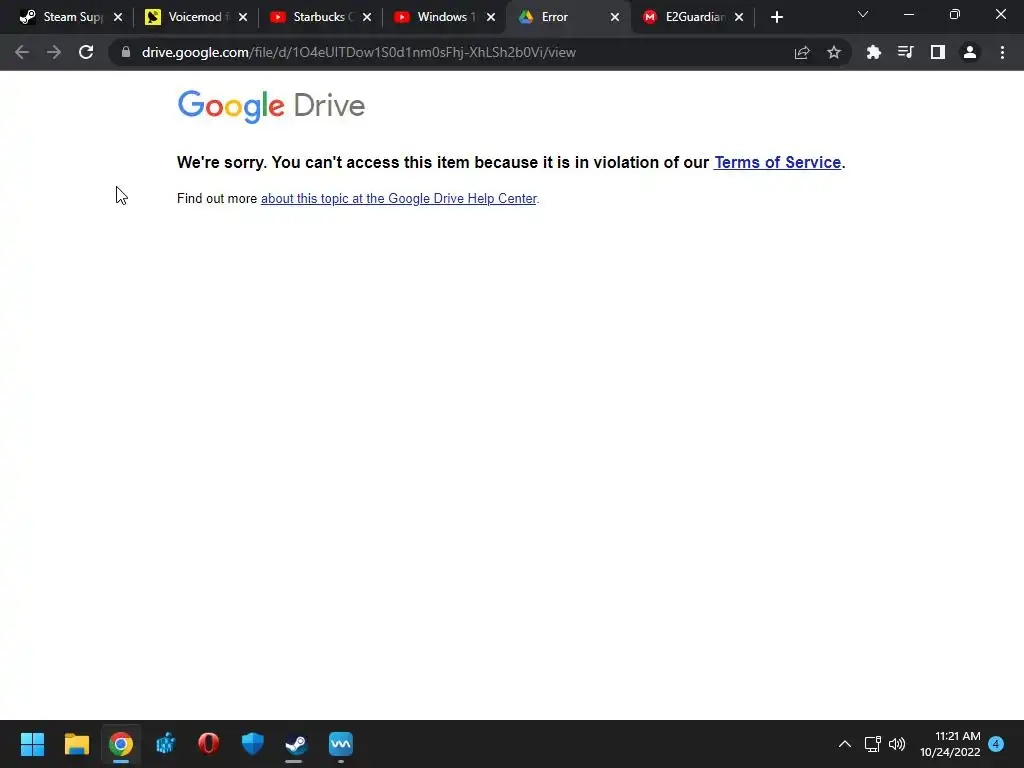The width and height of the screenshot is (1024, 768).
Task: Launch Opera from the taskbar
Action: coord(208,744)
